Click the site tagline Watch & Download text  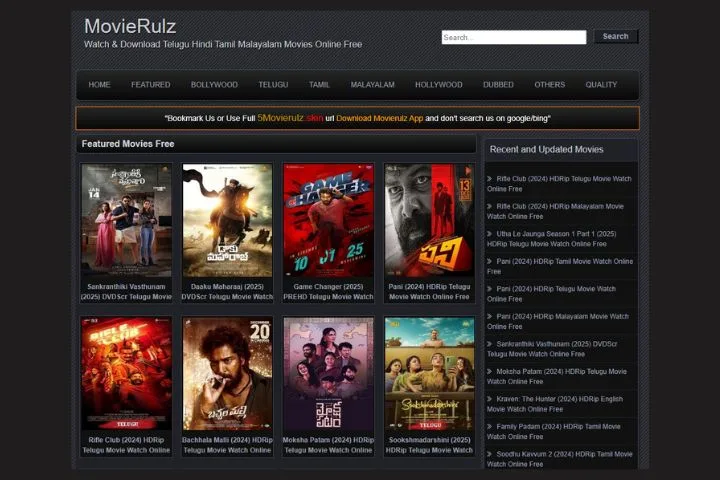[223, 45]
